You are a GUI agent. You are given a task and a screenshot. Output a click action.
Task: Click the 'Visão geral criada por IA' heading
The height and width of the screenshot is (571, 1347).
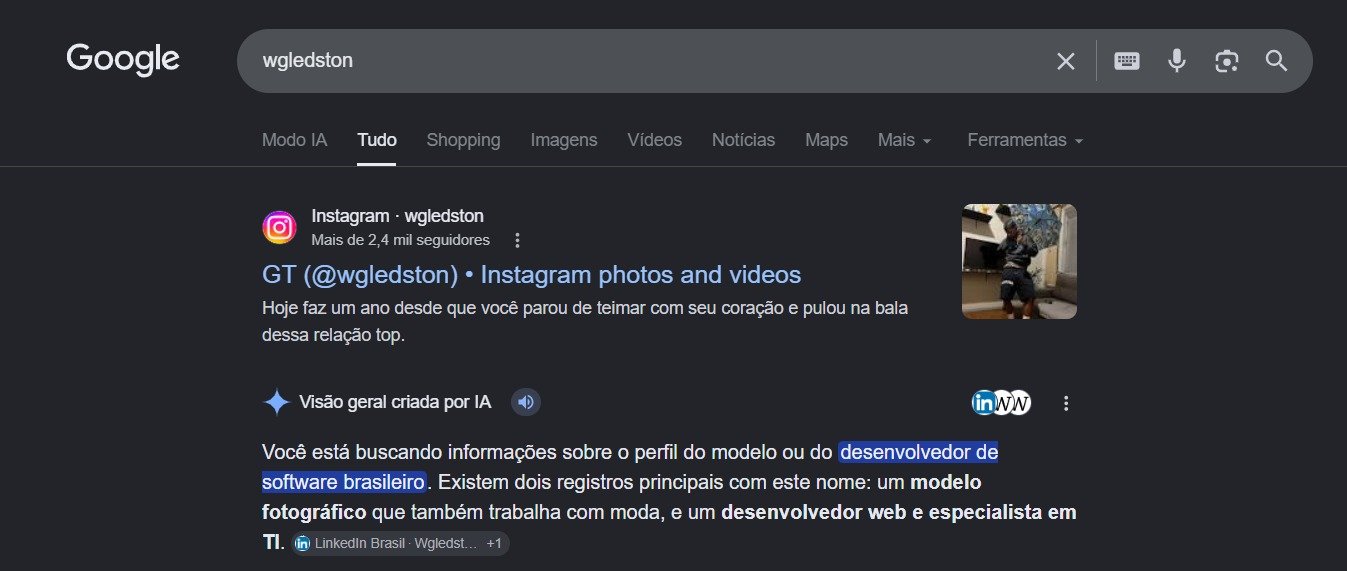395,403
